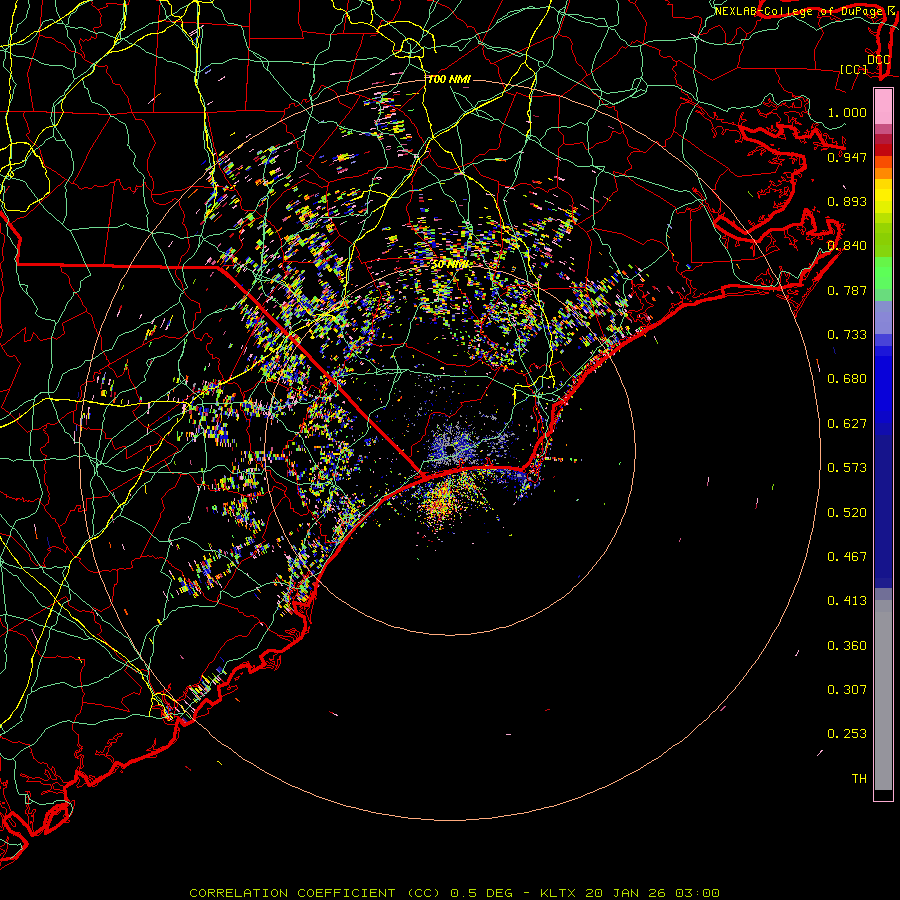Select the 0.787 legend value
The image size is (900, 900).
(847, 290)
